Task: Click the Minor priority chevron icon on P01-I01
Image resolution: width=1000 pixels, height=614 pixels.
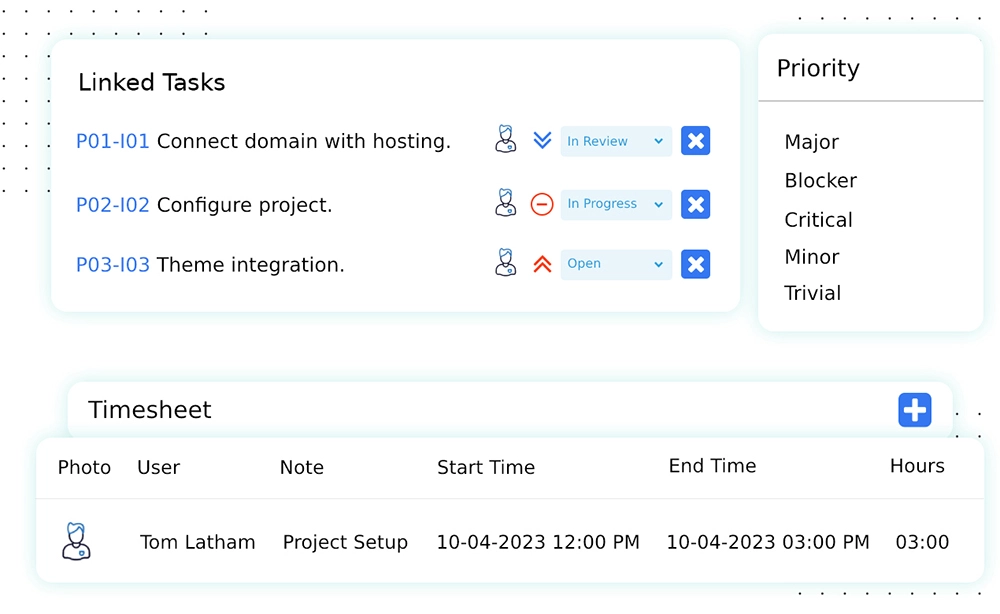Action: tap(542, 140)
